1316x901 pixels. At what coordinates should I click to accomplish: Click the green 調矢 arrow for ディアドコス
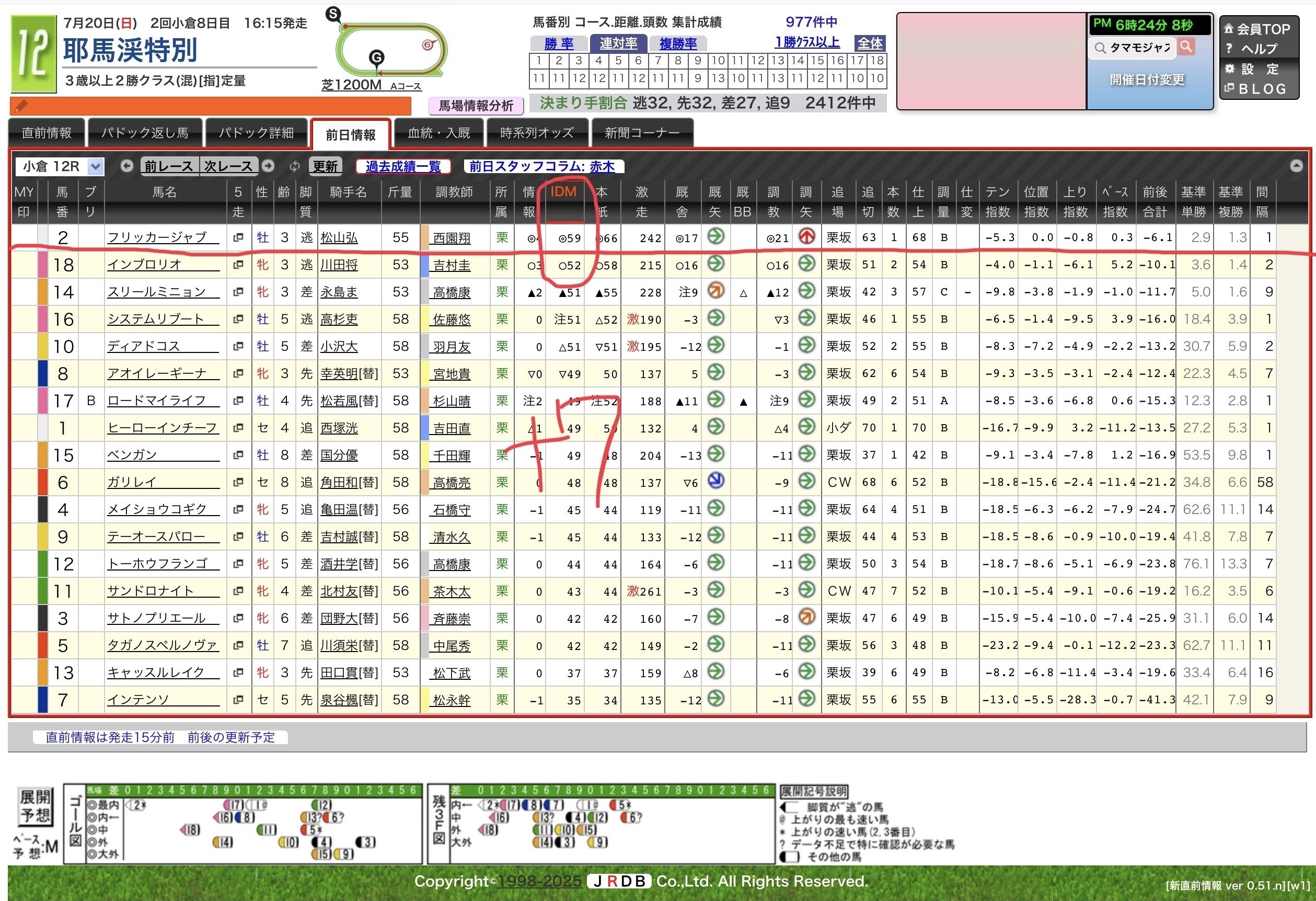point(806,345)
